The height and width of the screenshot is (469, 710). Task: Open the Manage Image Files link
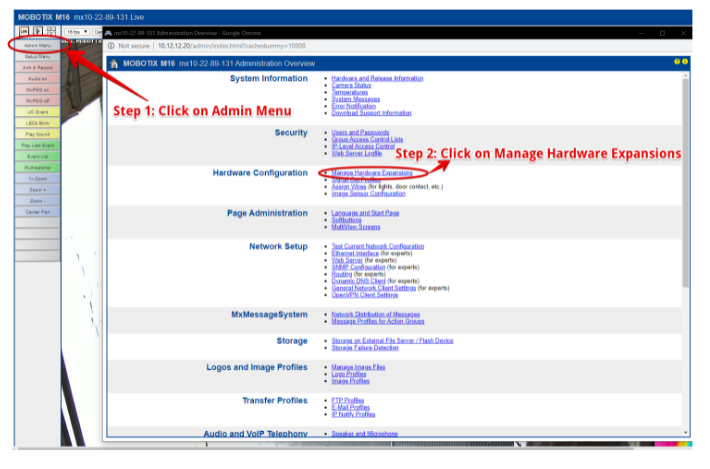[358, 367]
